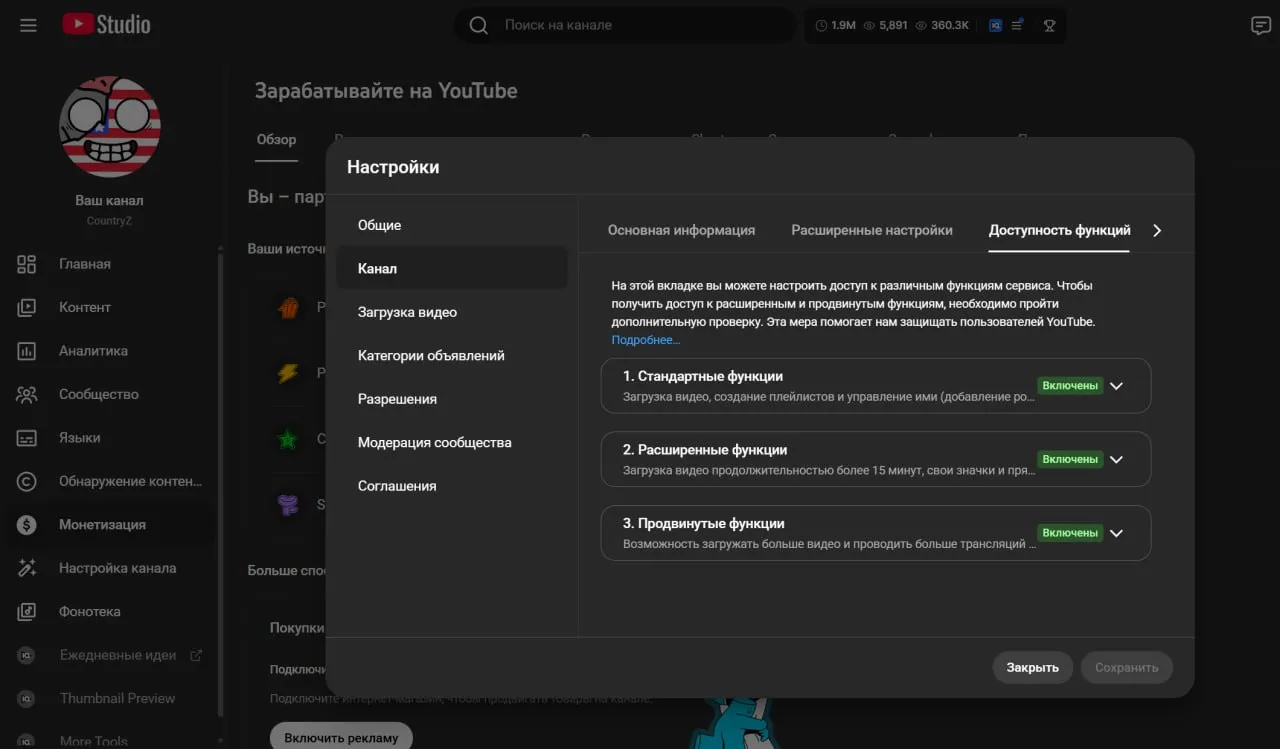1280x749 pixels.
Task: Click the Контент video icon in sidebar
Action: pyautogui.click(x=27, y=307)
